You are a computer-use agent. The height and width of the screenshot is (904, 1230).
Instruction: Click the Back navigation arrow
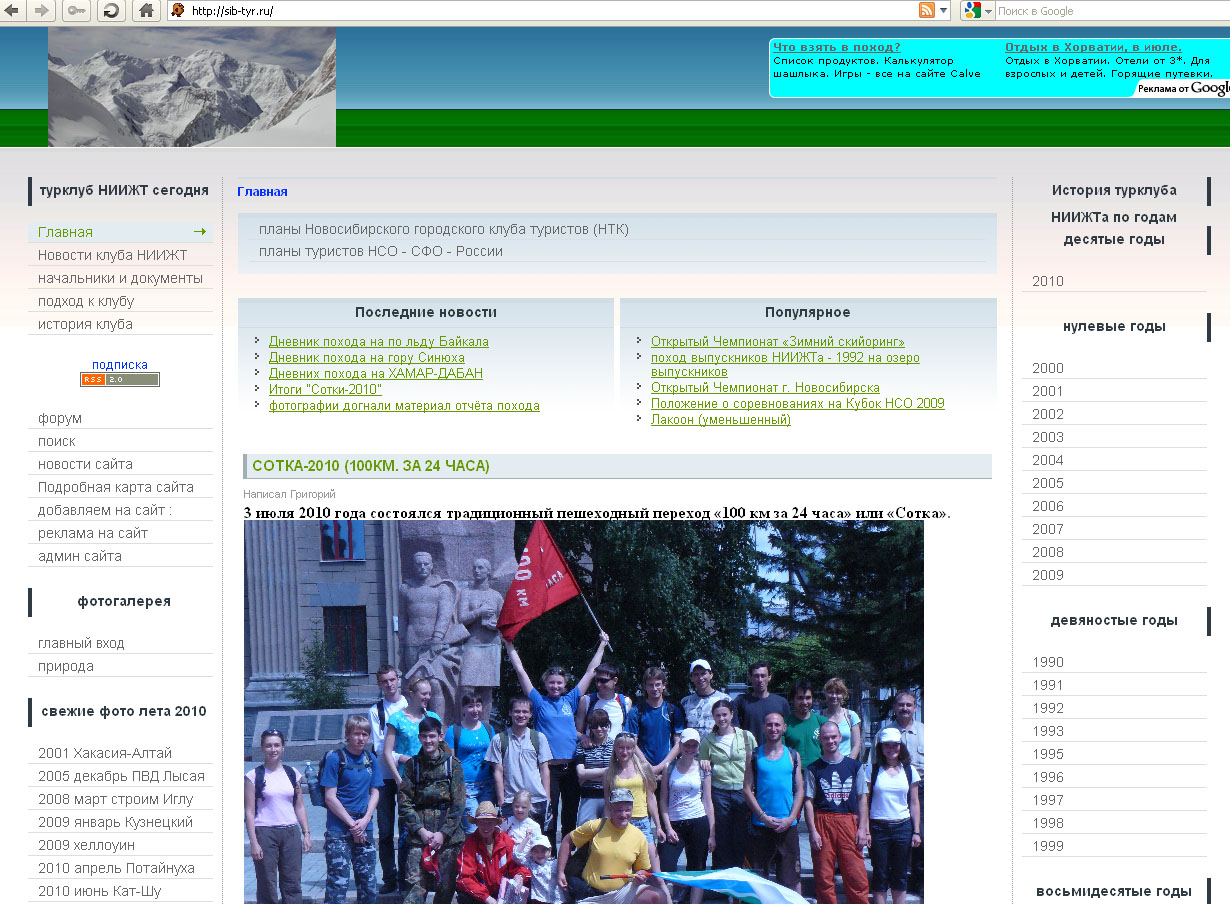point(14,11)
